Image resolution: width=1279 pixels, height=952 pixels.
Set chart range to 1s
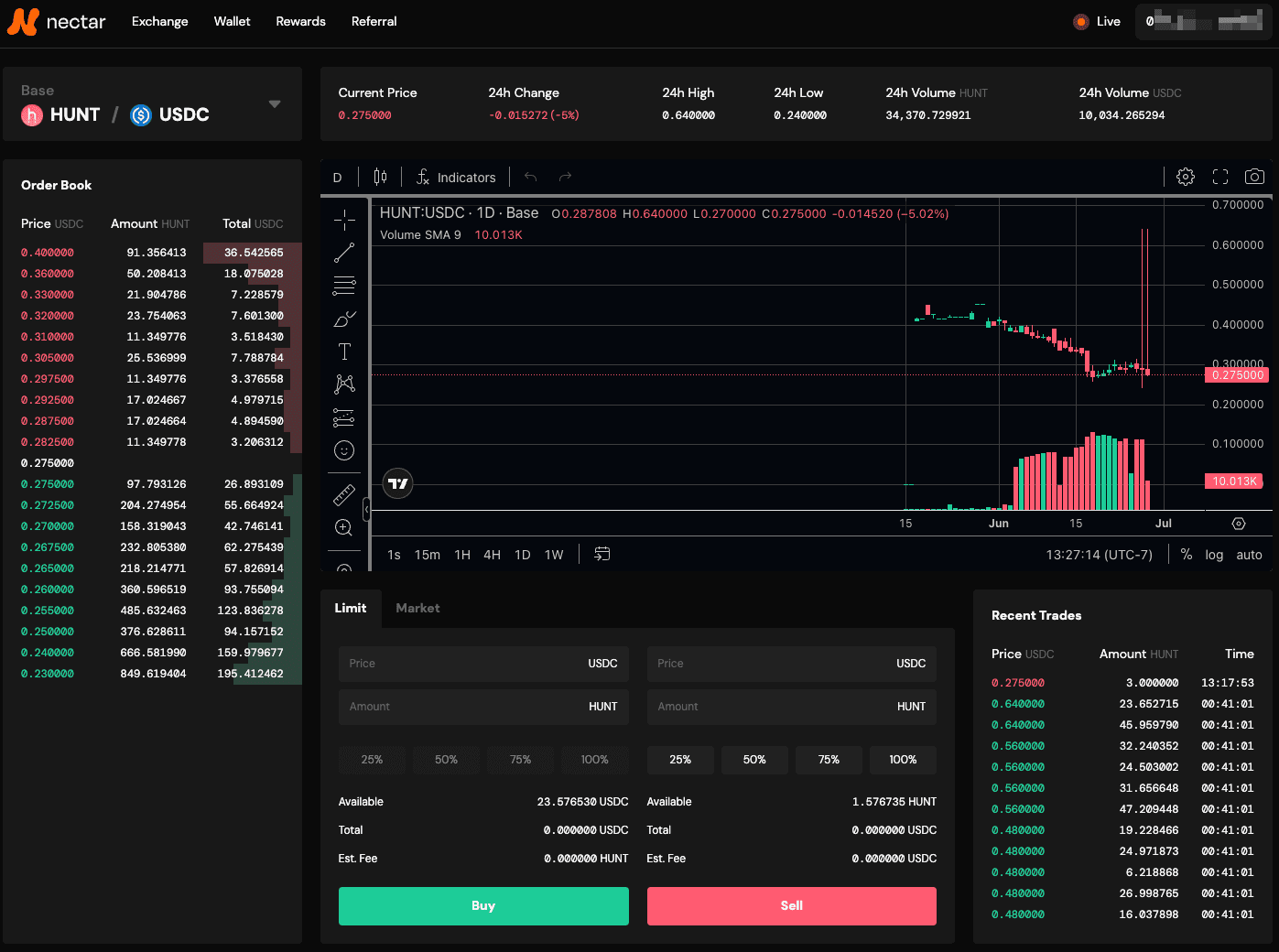point(394,555)
